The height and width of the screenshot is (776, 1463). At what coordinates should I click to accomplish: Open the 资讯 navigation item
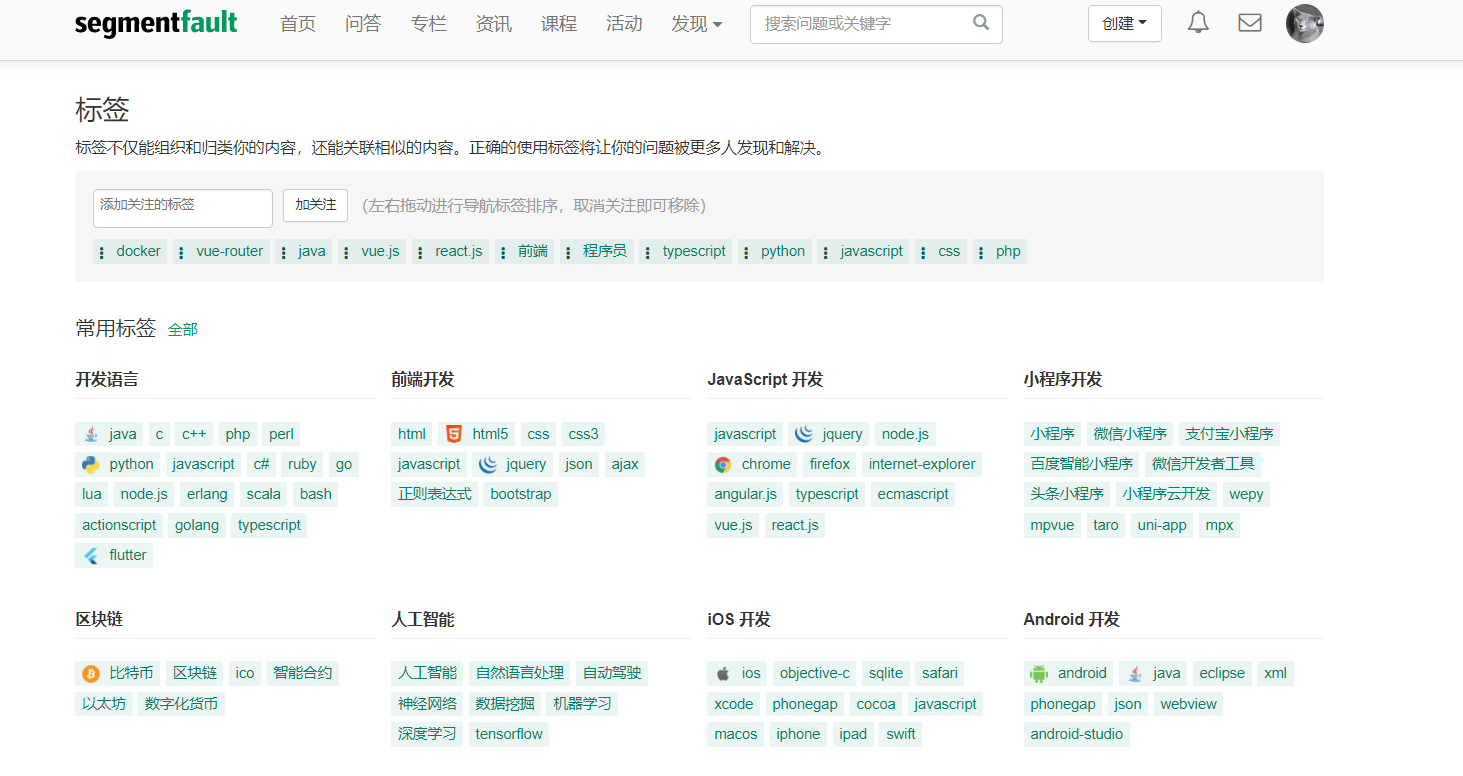click(494, 23)
